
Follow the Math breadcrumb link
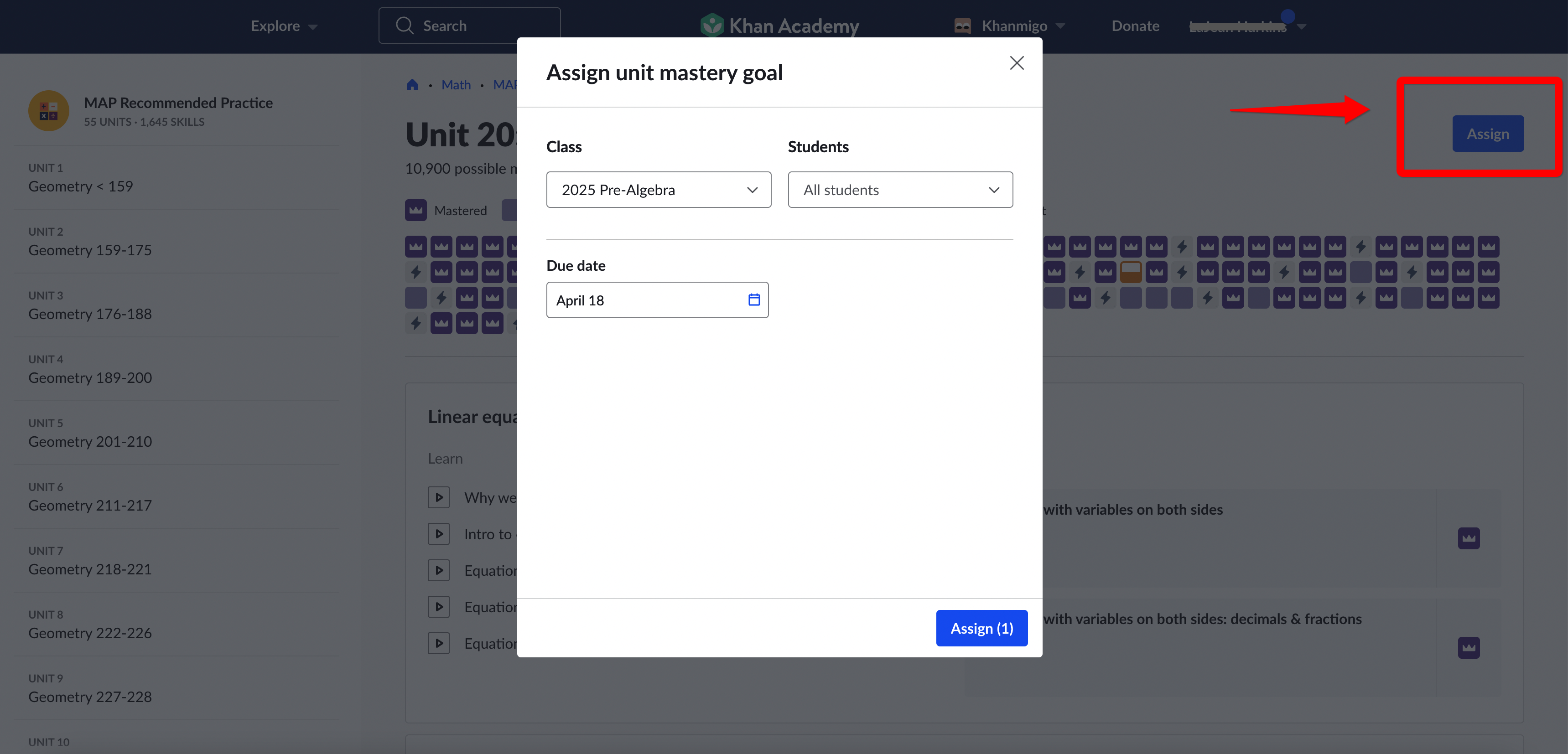[x=456, y=85]
